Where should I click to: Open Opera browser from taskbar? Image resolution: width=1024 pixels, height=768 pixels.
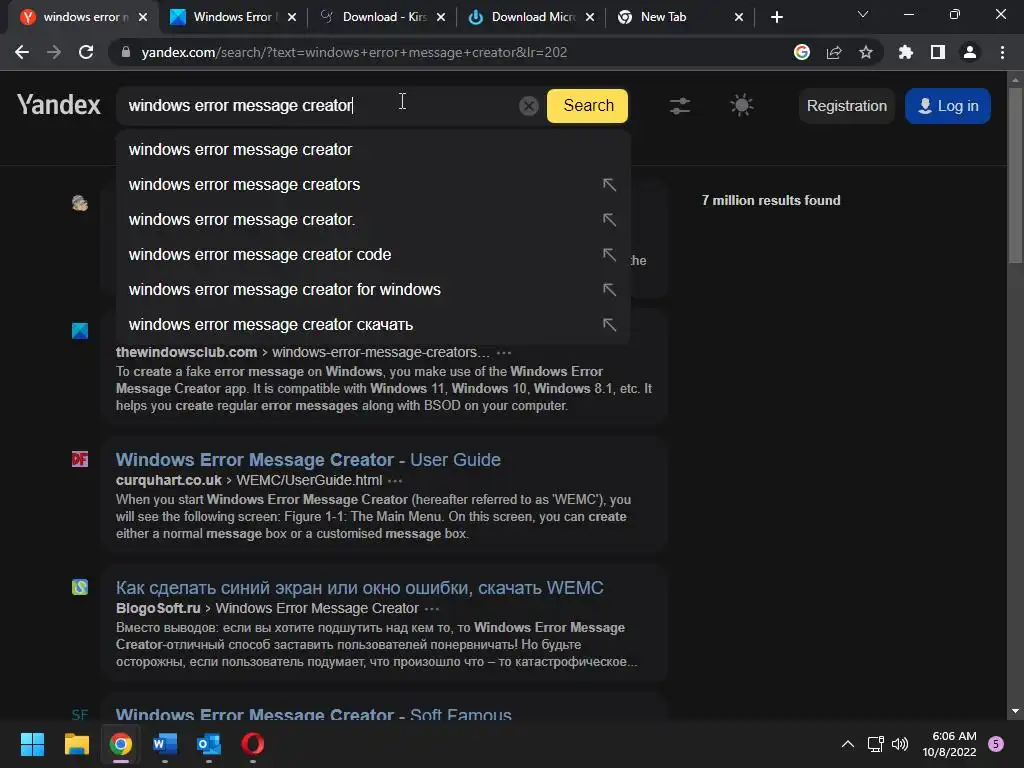pyautogui.click(x=253, y=744)
